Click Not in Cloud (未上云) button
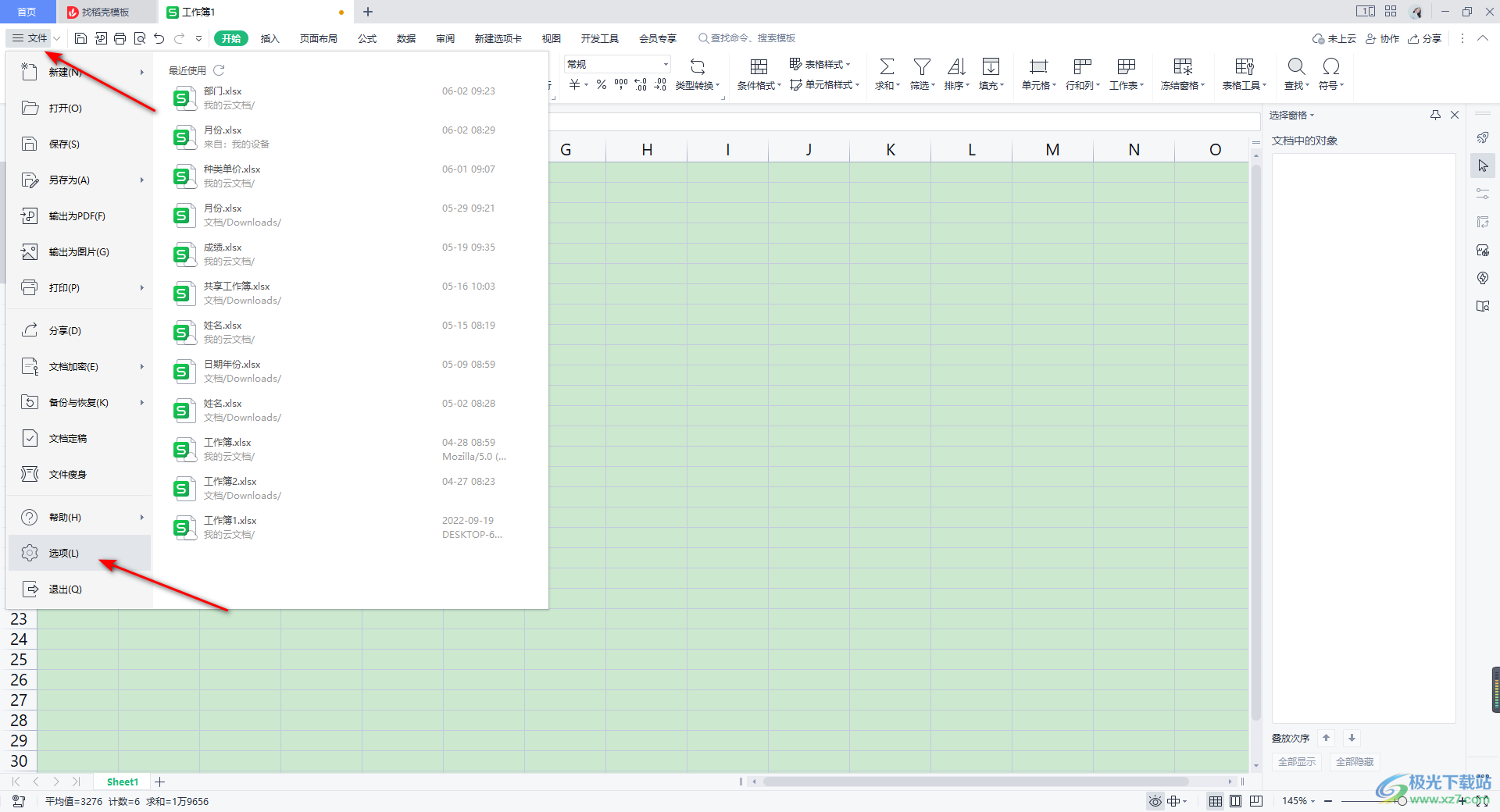 [x=1334, y=38]
